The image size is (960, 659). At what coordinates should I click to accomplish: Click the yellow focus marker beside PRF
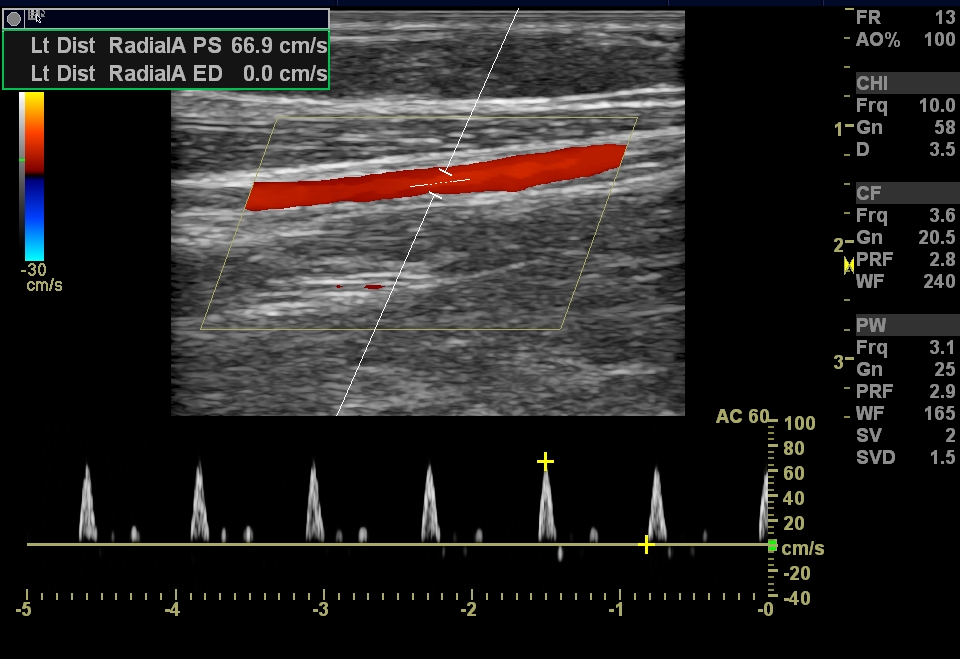click(848, 265)
